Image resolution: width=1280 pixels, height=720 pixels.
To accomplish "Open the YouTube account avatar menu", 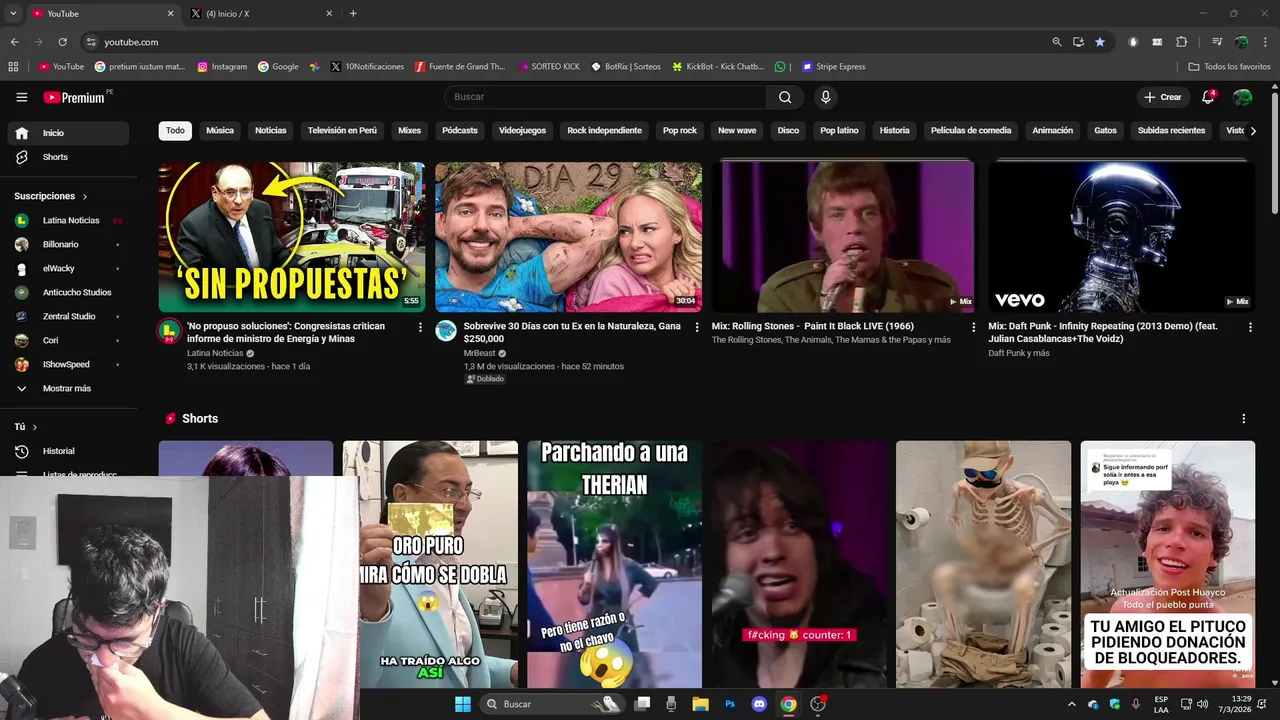I will [1242, 97].
